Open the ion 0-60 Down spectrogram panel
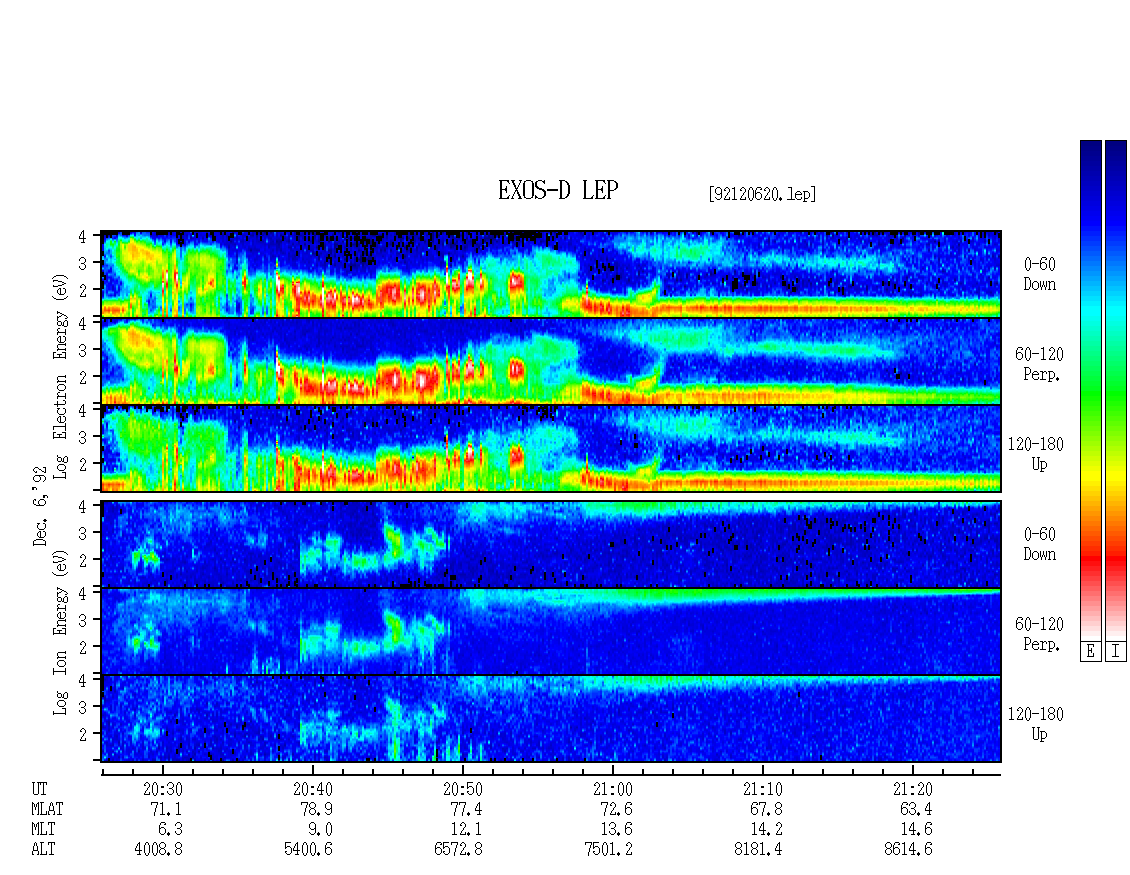 point(551,544)
